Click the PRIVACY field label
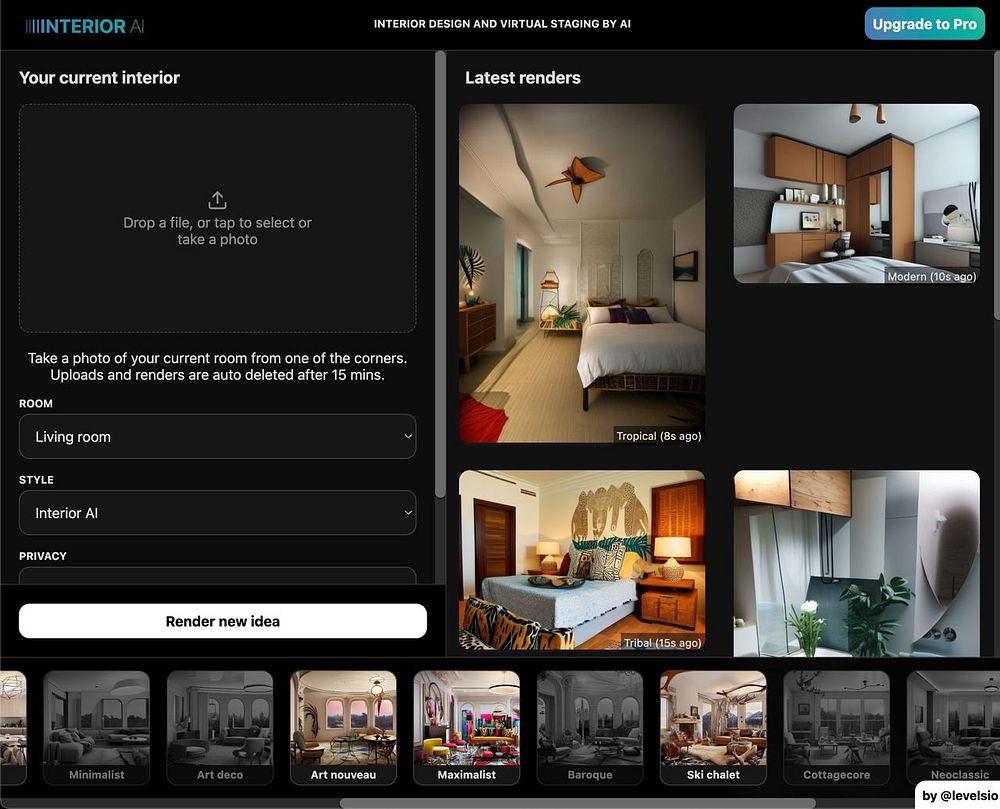The image size is (1000, 809). coord(43,556)
